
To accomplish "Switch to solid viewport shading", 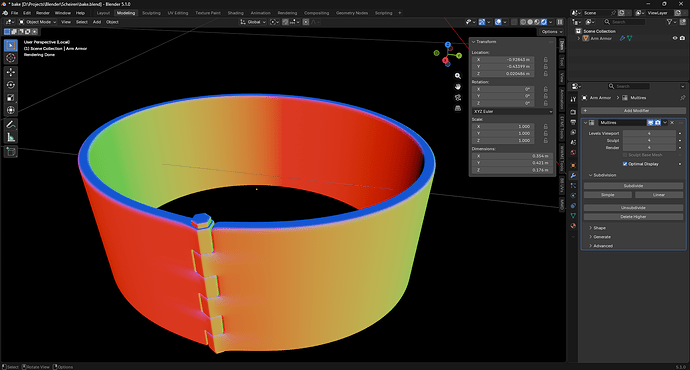I will click(530, 22).
